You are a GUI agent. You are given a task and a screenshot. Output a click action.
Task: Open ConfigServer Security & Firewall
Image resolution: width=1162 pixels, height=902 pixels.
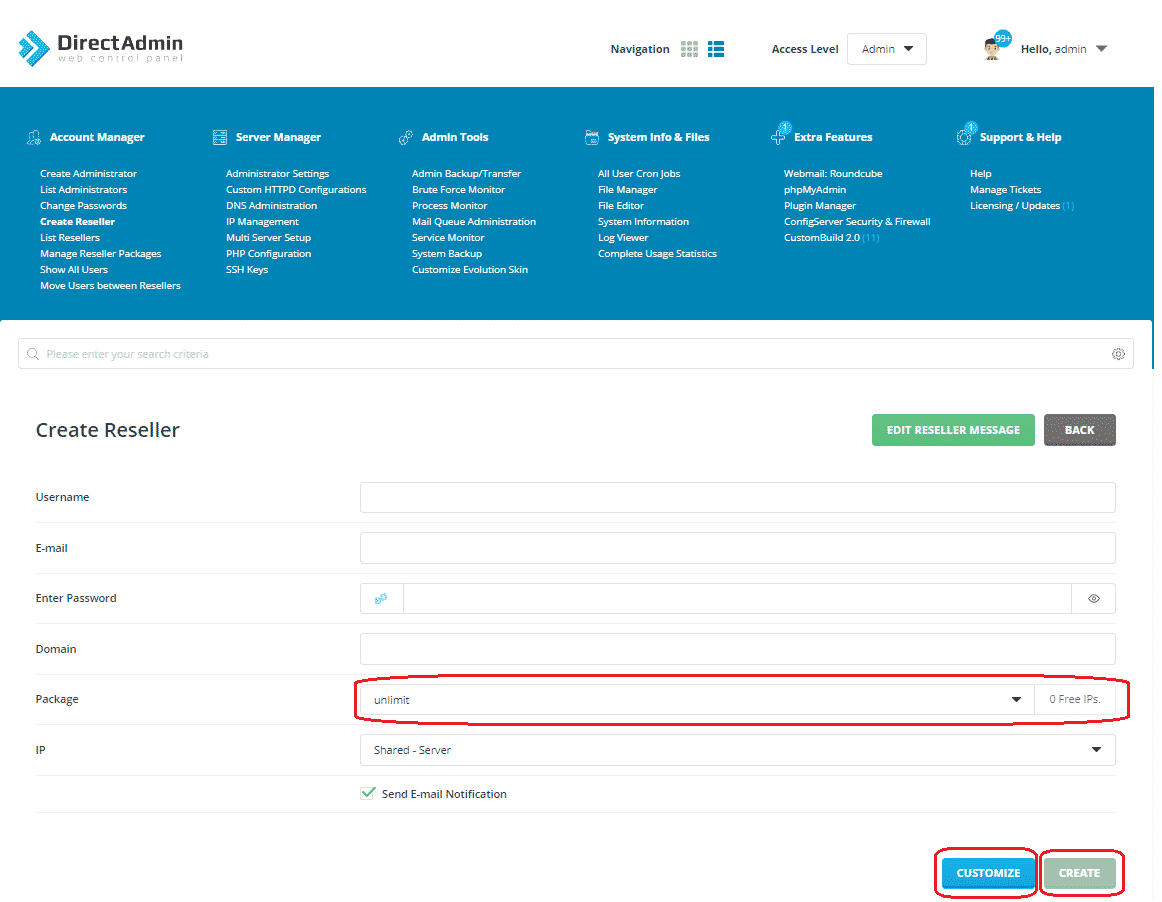pos(857,222)
